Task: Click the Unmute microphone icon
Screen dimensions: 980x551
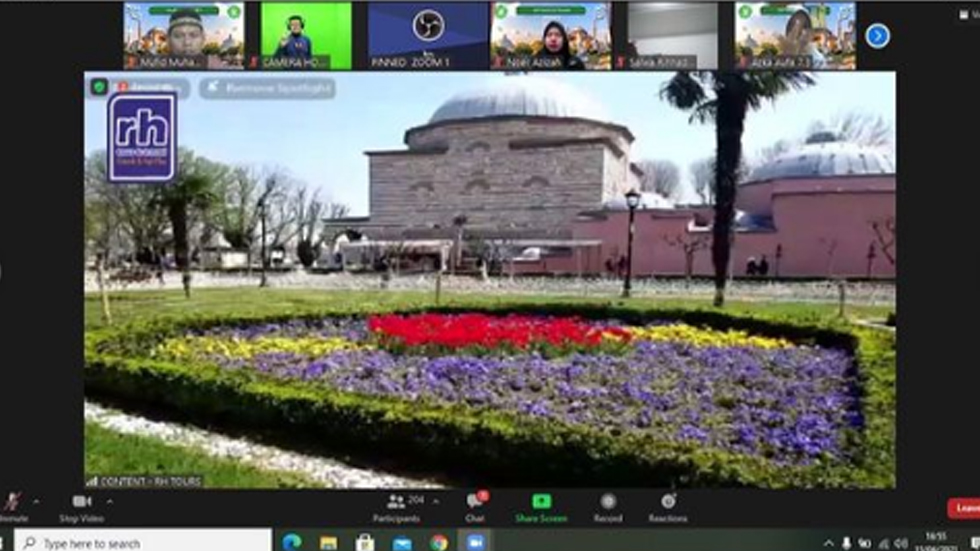Action: coord(12,502)
